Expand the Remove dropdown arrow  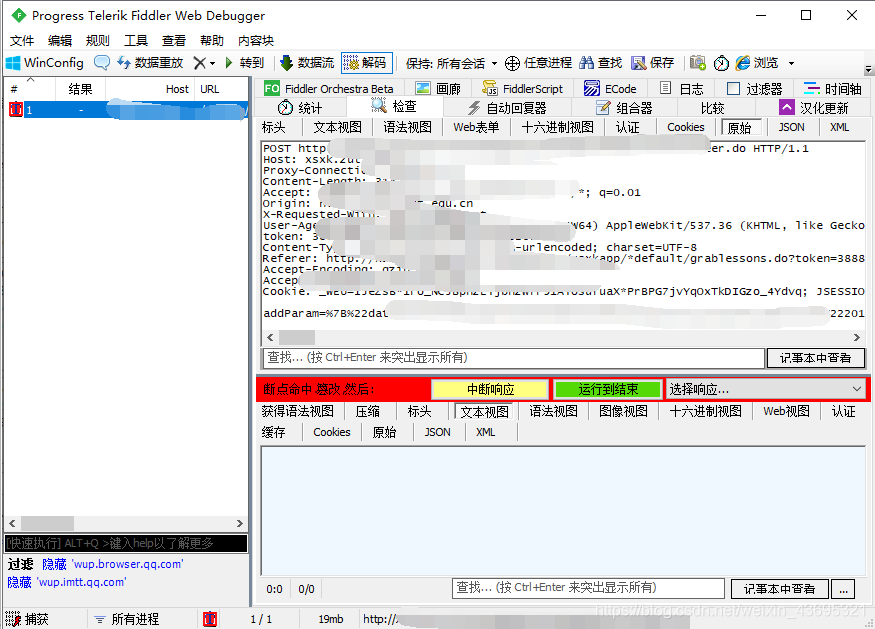(x=213, y=64)
